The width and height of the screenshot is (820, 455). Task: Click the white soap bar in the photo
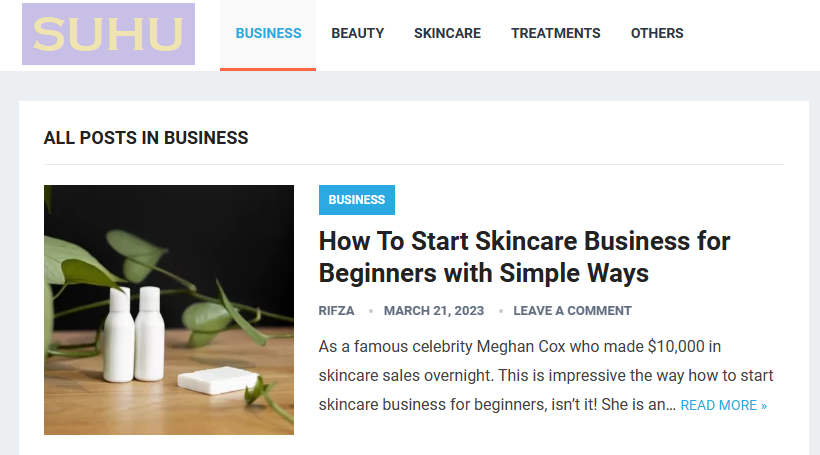pyautogui.click(x=218, y=380)
